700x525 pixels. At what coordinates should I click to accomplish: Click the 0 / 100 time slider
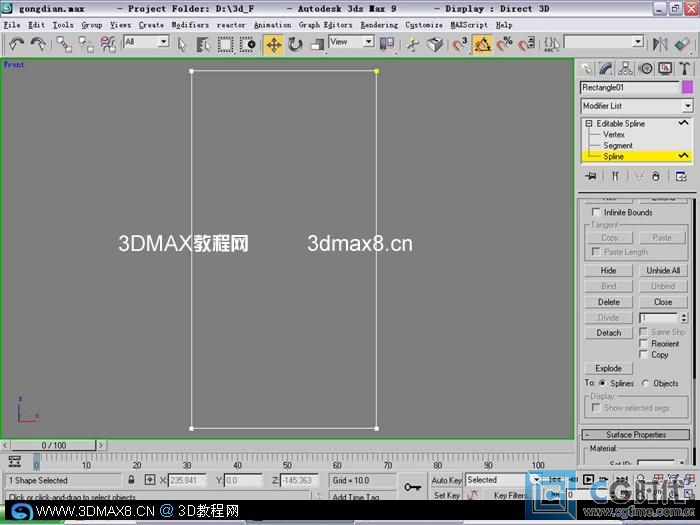[54, 445]
